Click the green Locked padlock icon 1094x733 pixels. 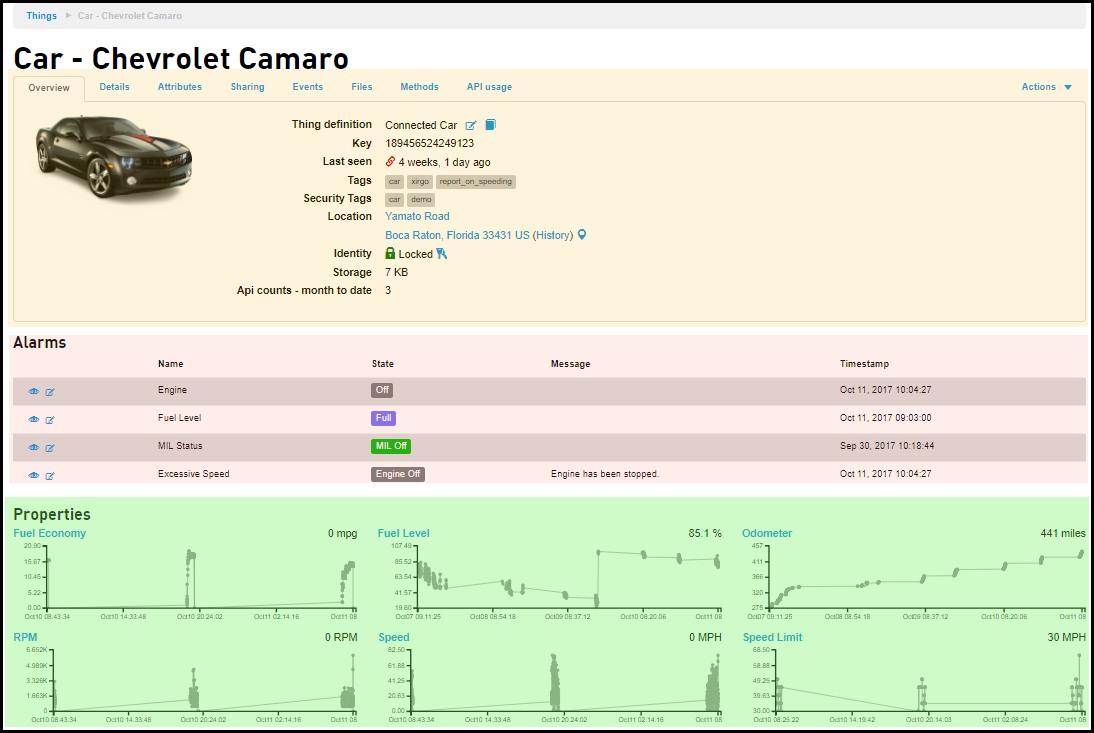[390, 253]
